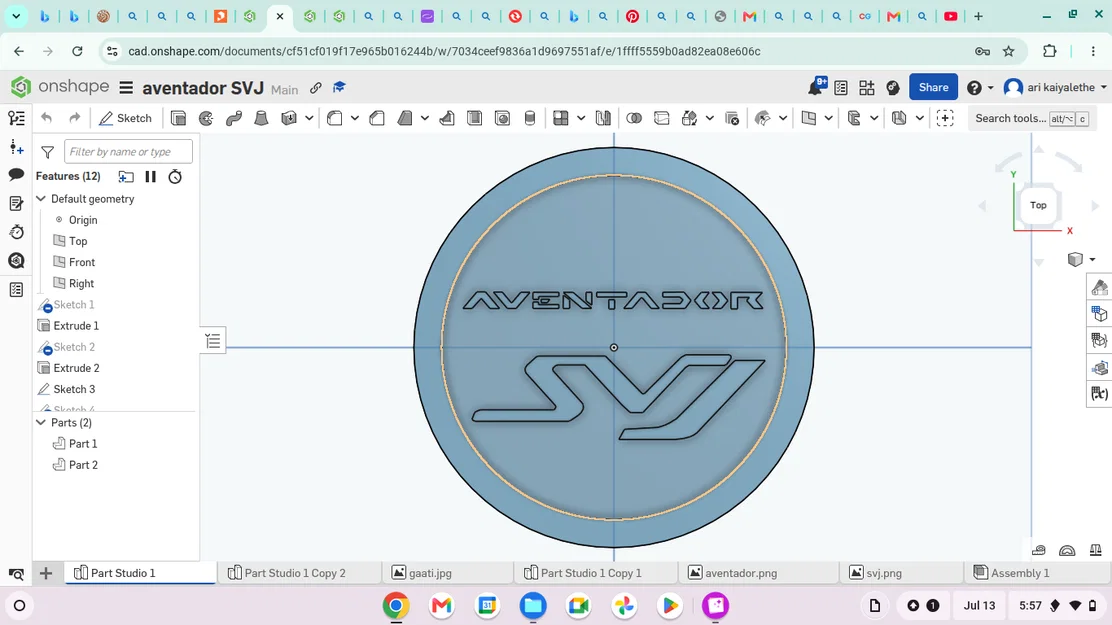Toggle the feature list panel handle
This screenshot has height=625, width=1112.
213,341
